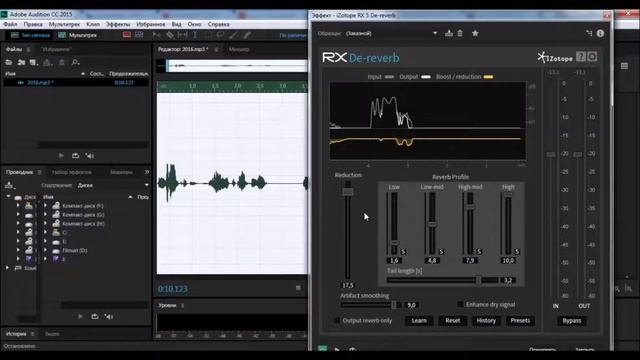Select the Razor tool in toolbar
This screenshot has width=640, height=360.
(x=170, y=35)
